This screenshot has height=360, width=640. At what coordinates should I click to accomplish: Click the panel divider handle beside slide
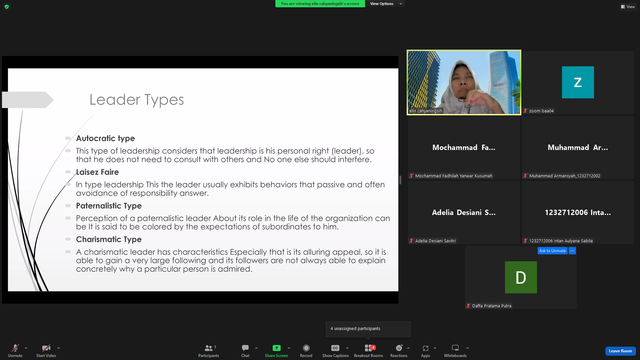tap(400, 180)
